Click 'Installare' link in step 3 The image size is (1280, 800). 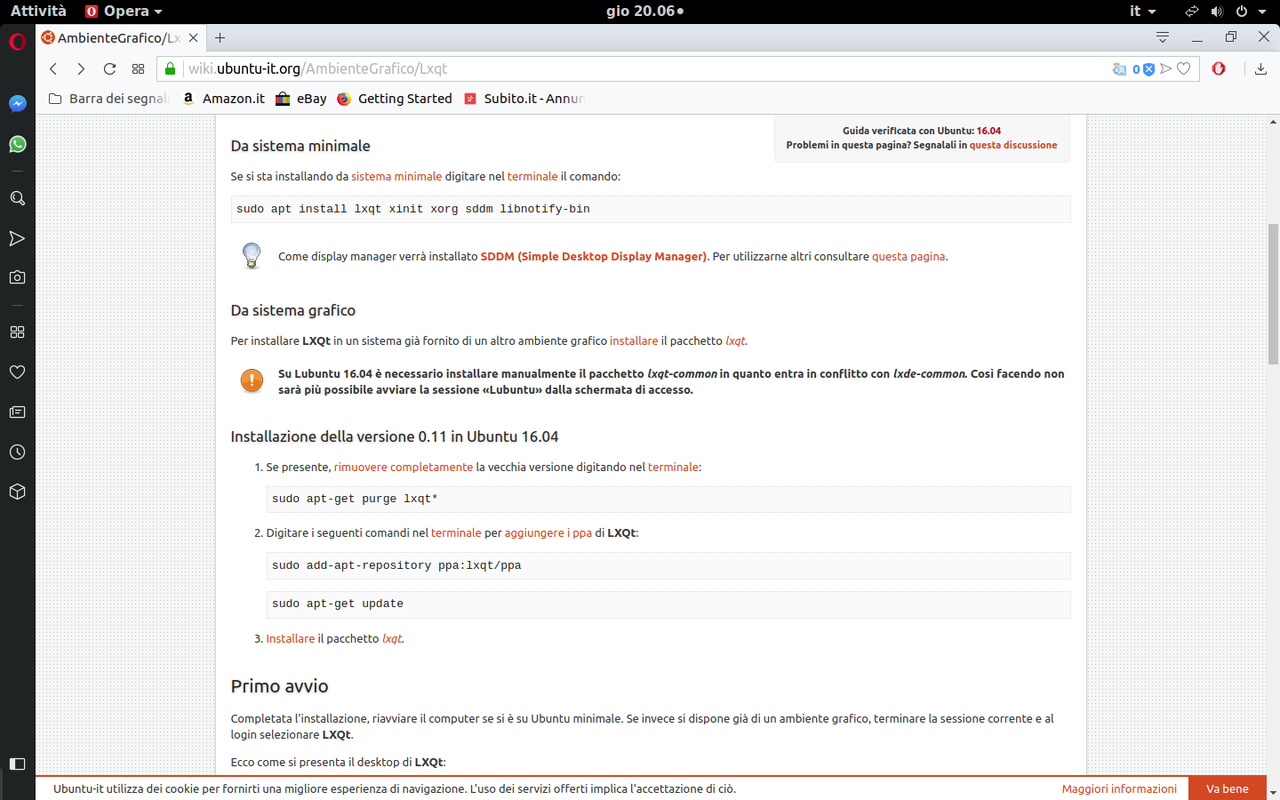pos(290,638)
